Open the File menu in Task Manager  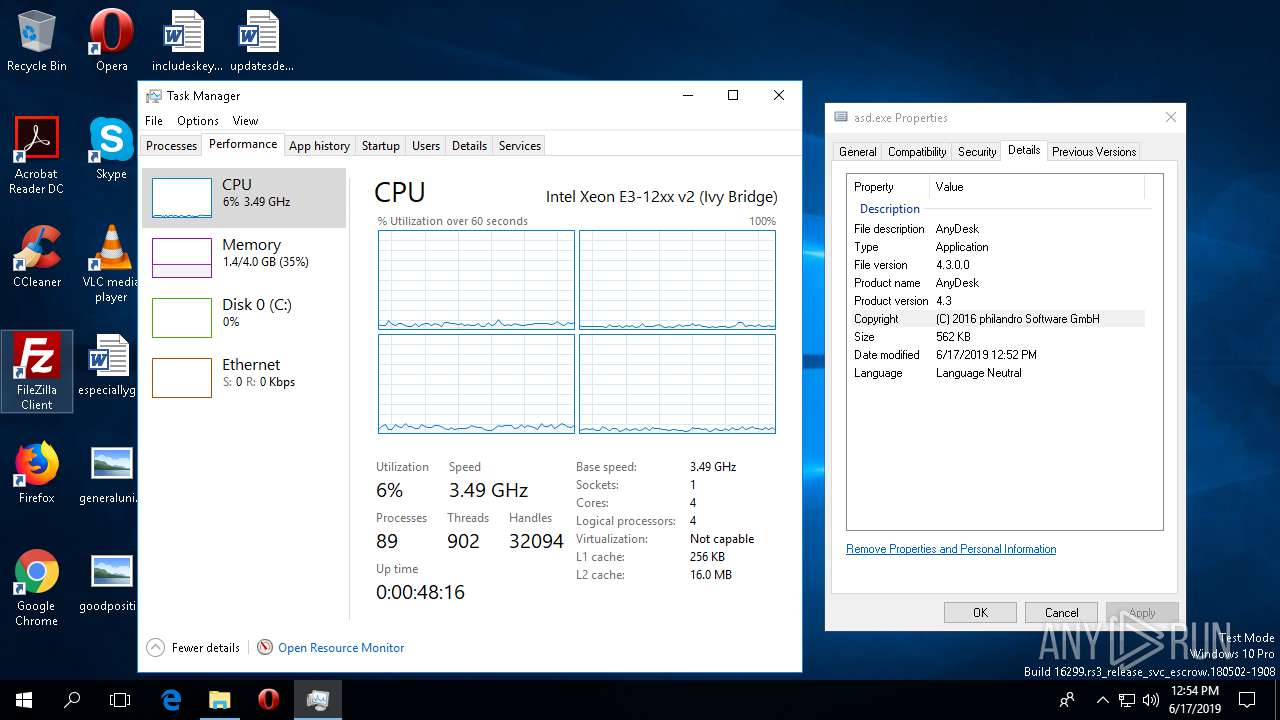[x=154, y=121]
